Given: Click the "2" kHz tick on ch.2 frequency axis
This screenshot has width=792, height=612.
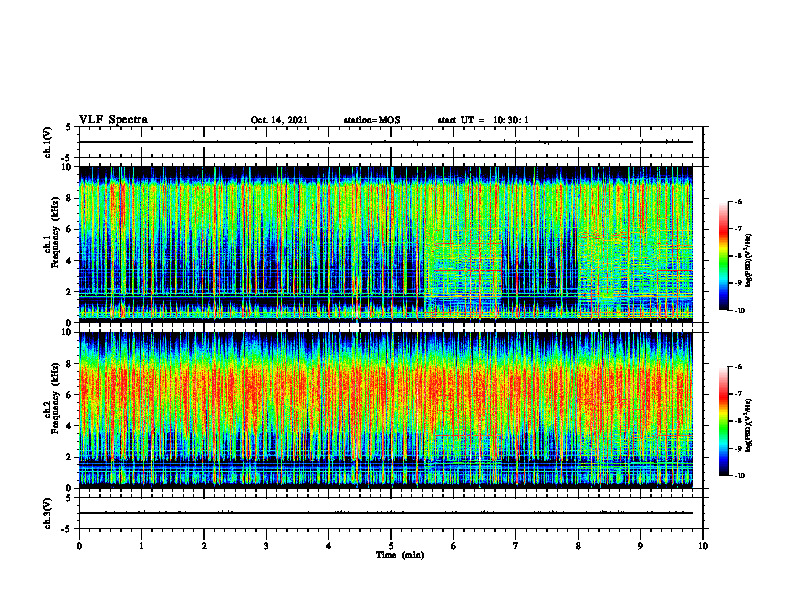Looking at the screenshot, I should point(70,457).
